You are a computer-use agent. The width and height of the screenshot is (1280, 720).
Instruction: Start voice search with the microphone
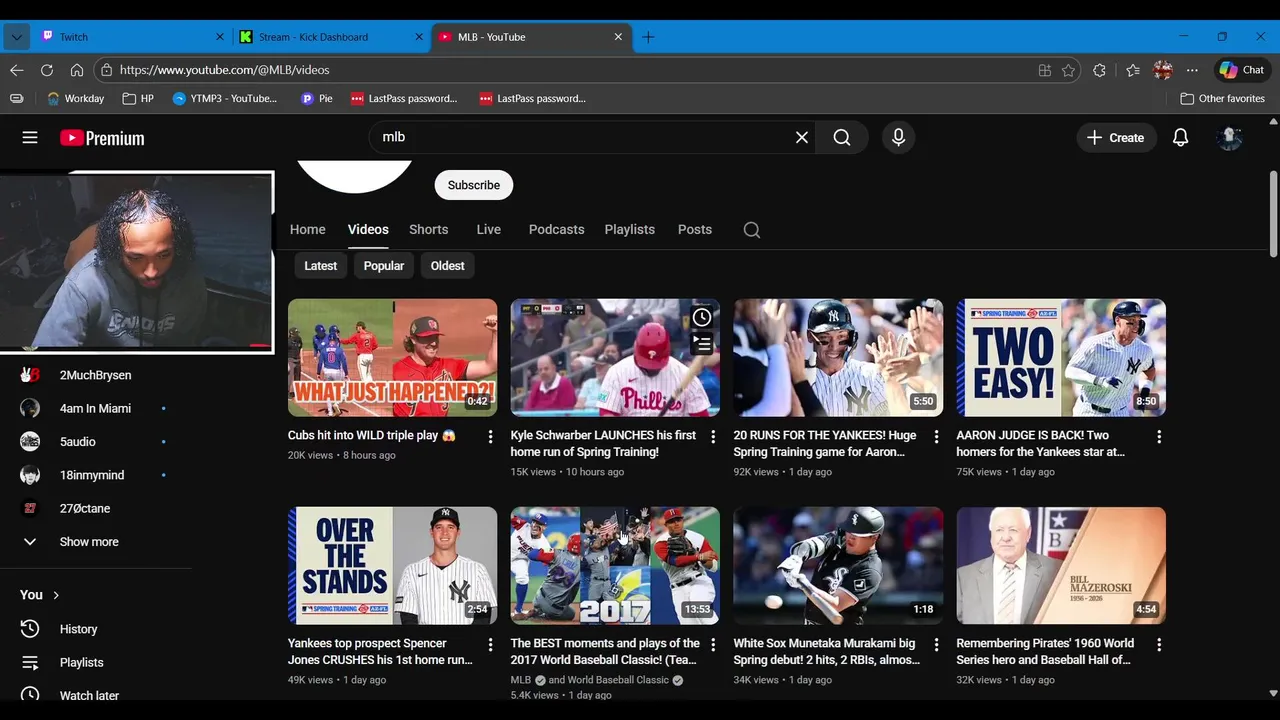tap(898, 138)
